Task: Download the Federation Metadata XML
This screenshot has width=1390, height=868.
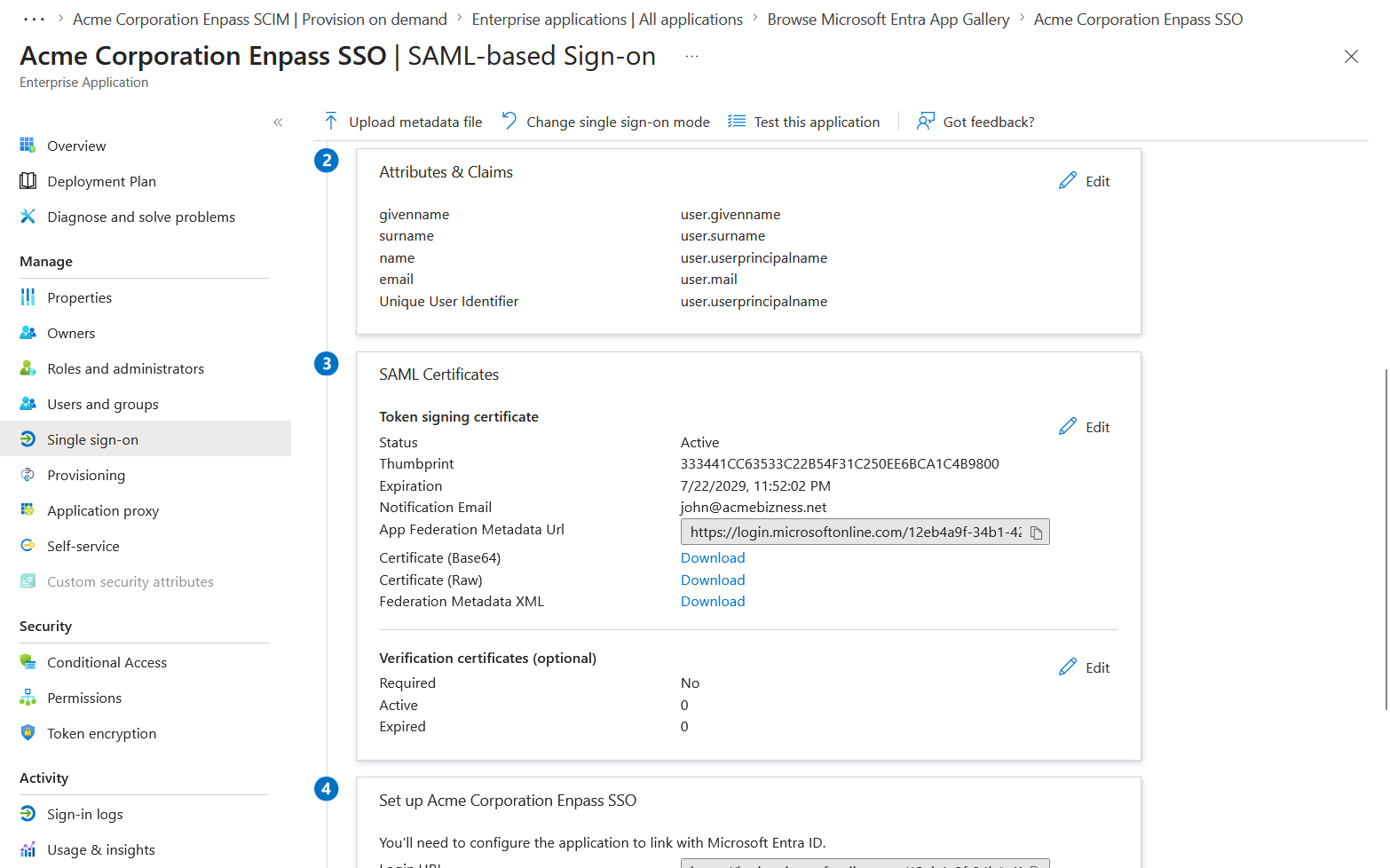Action: click(713, 601)
